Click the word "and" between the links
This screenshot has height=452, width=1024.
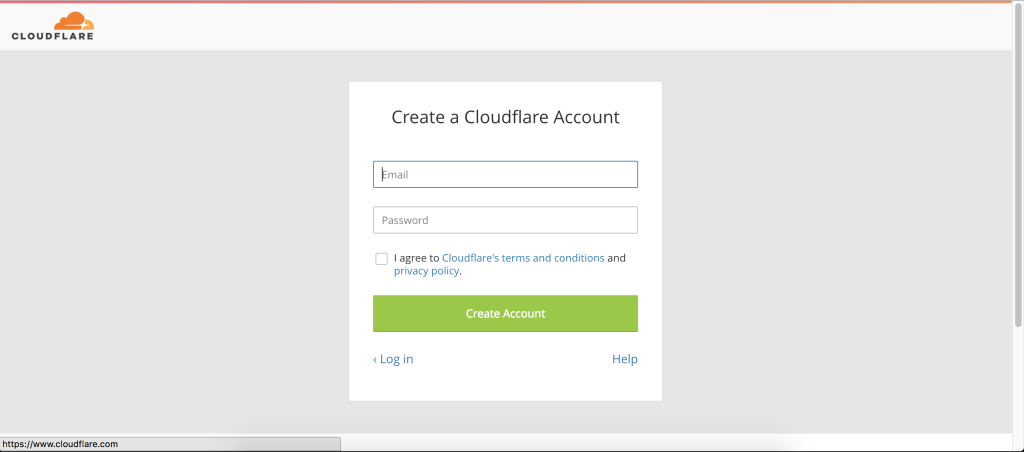616,258
